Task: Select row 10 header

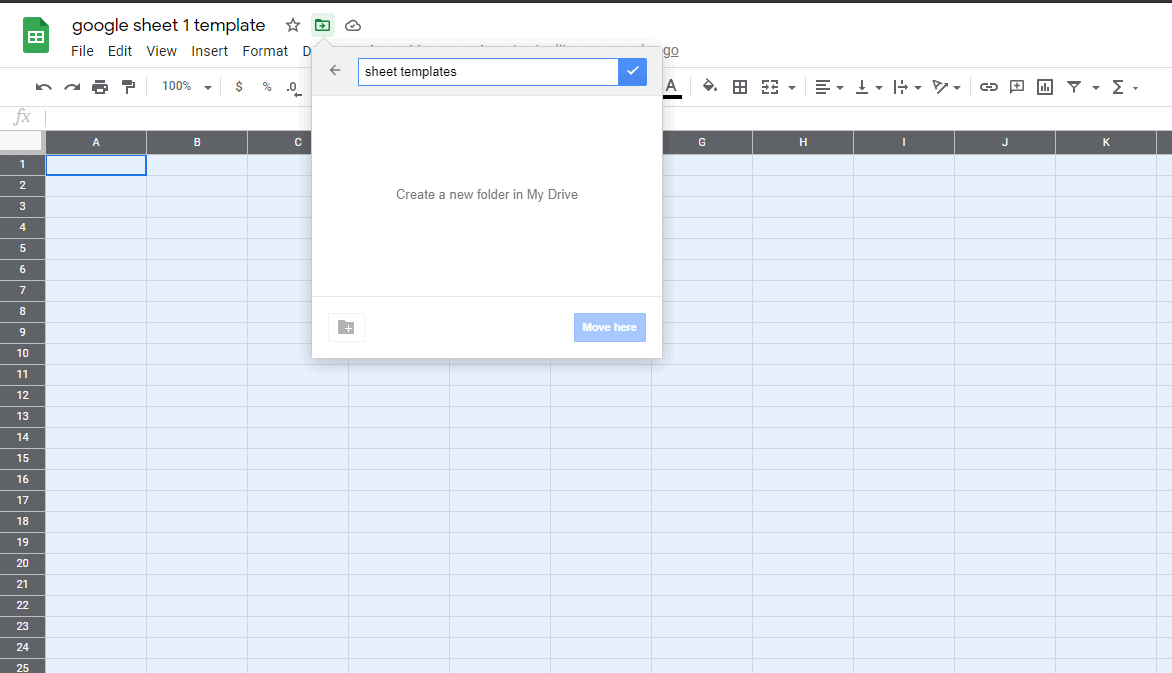Action: [x=22, y=354]
